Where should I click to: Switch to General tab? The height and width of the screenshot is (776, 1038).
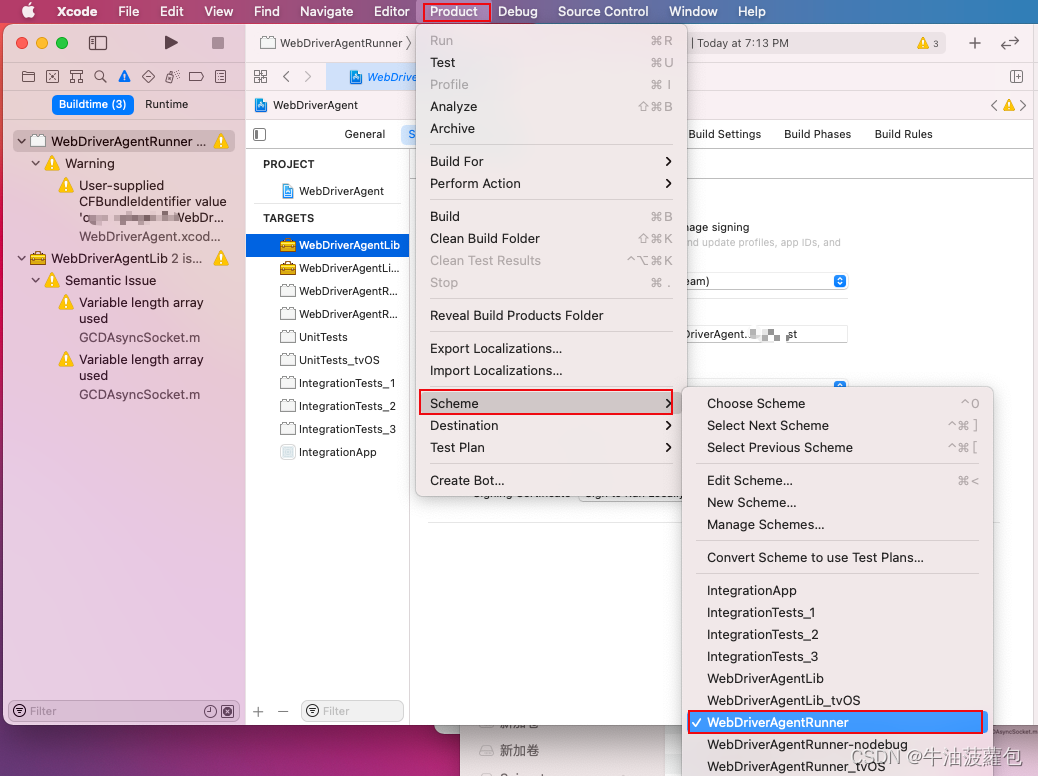(365, 134)
